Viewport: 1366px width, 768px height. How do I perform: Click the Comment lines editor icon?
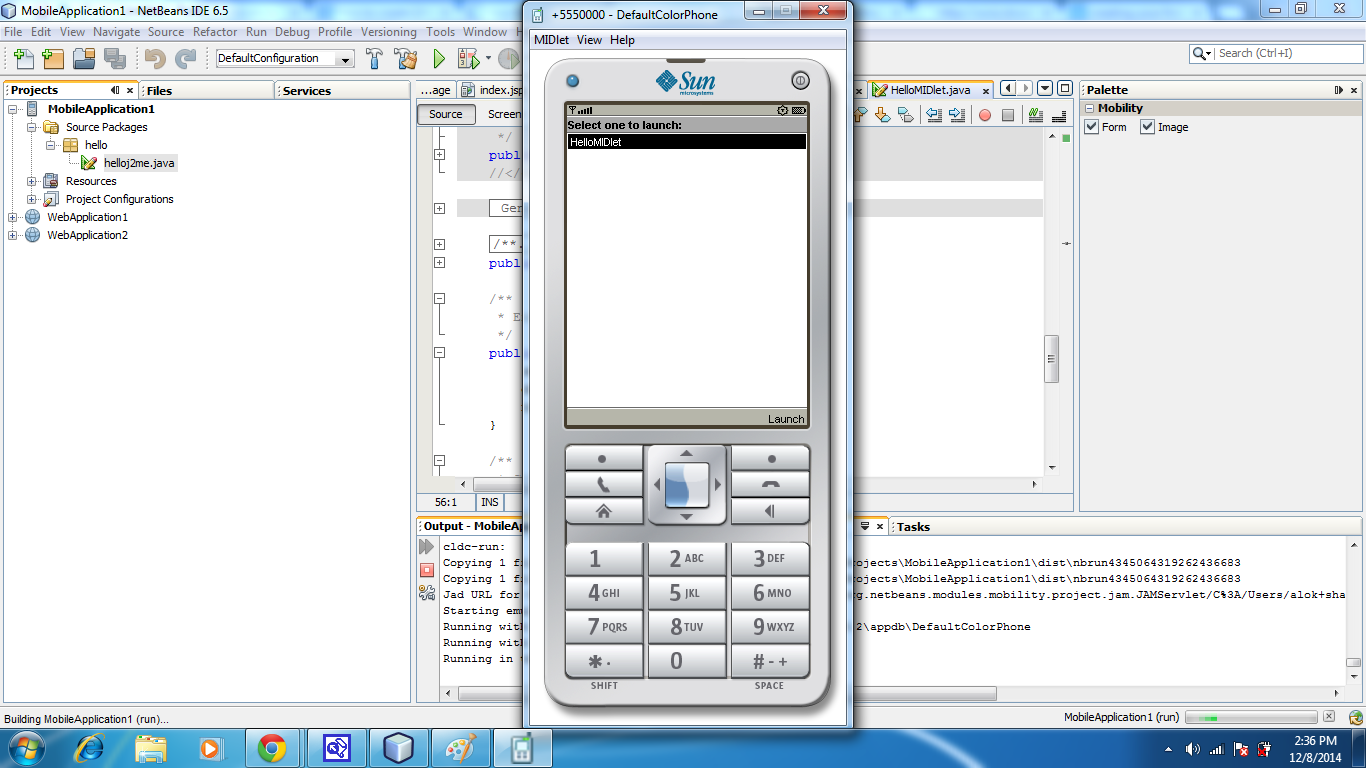[1035, 115]
